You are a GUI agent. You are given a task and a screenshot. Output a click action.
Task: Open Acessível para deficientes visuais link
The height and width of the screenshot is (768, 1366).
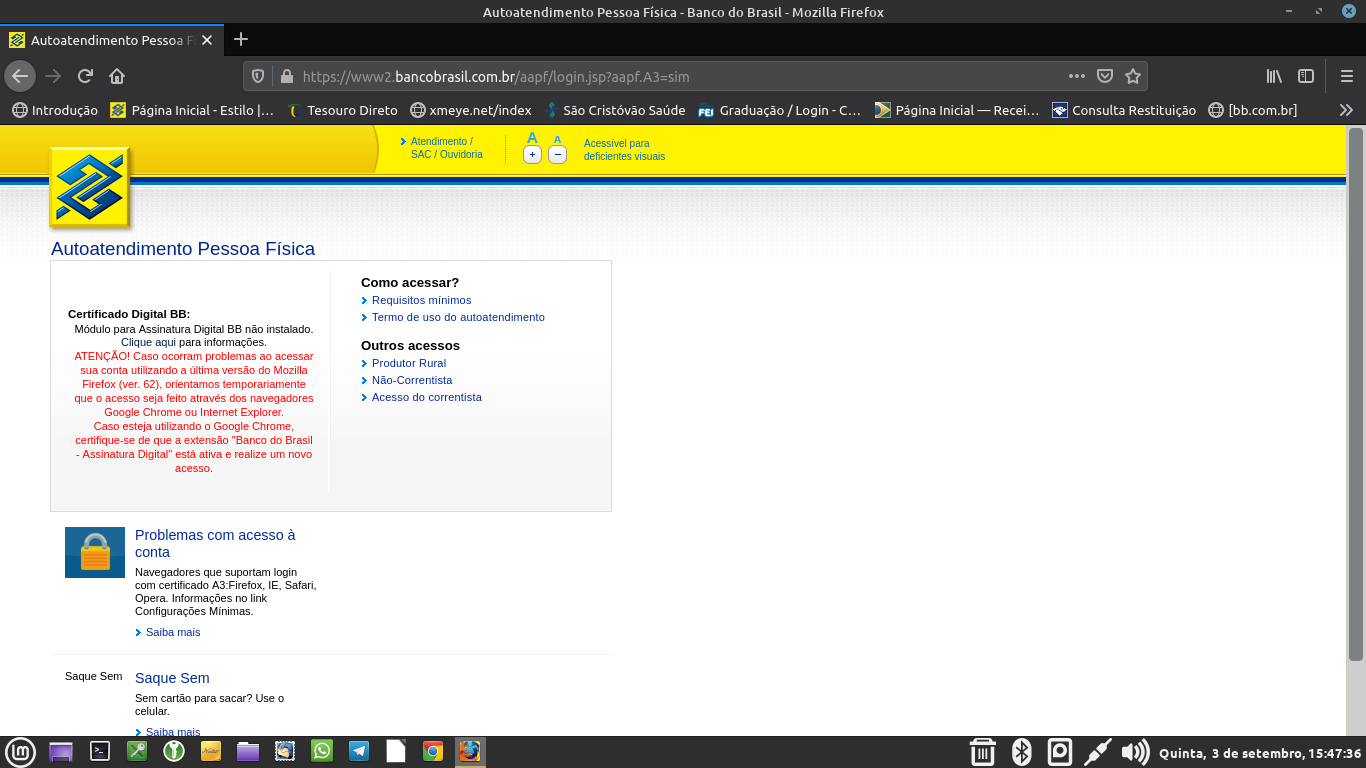point(624,150)
